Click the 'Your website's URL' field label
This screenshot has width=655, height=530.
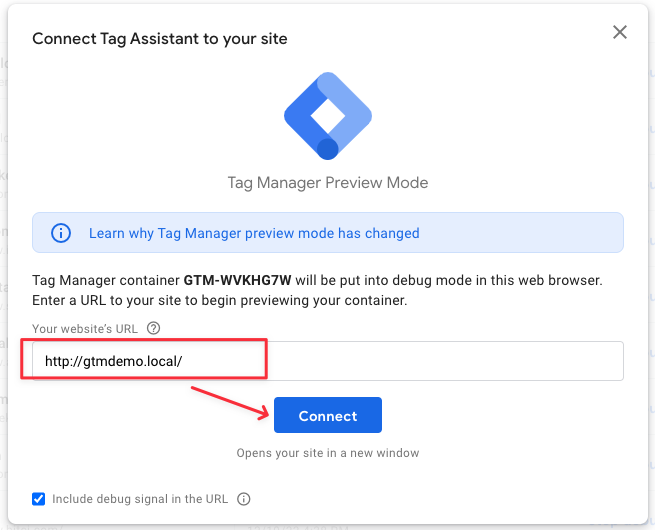point(85,329)
